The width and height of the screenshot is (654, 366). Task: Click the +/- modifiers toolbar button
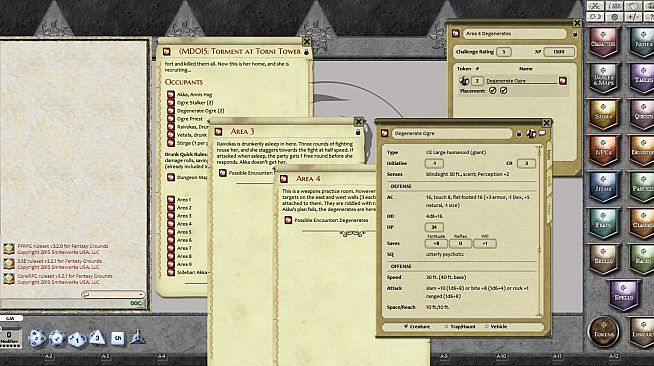click(x=633, y=17)
